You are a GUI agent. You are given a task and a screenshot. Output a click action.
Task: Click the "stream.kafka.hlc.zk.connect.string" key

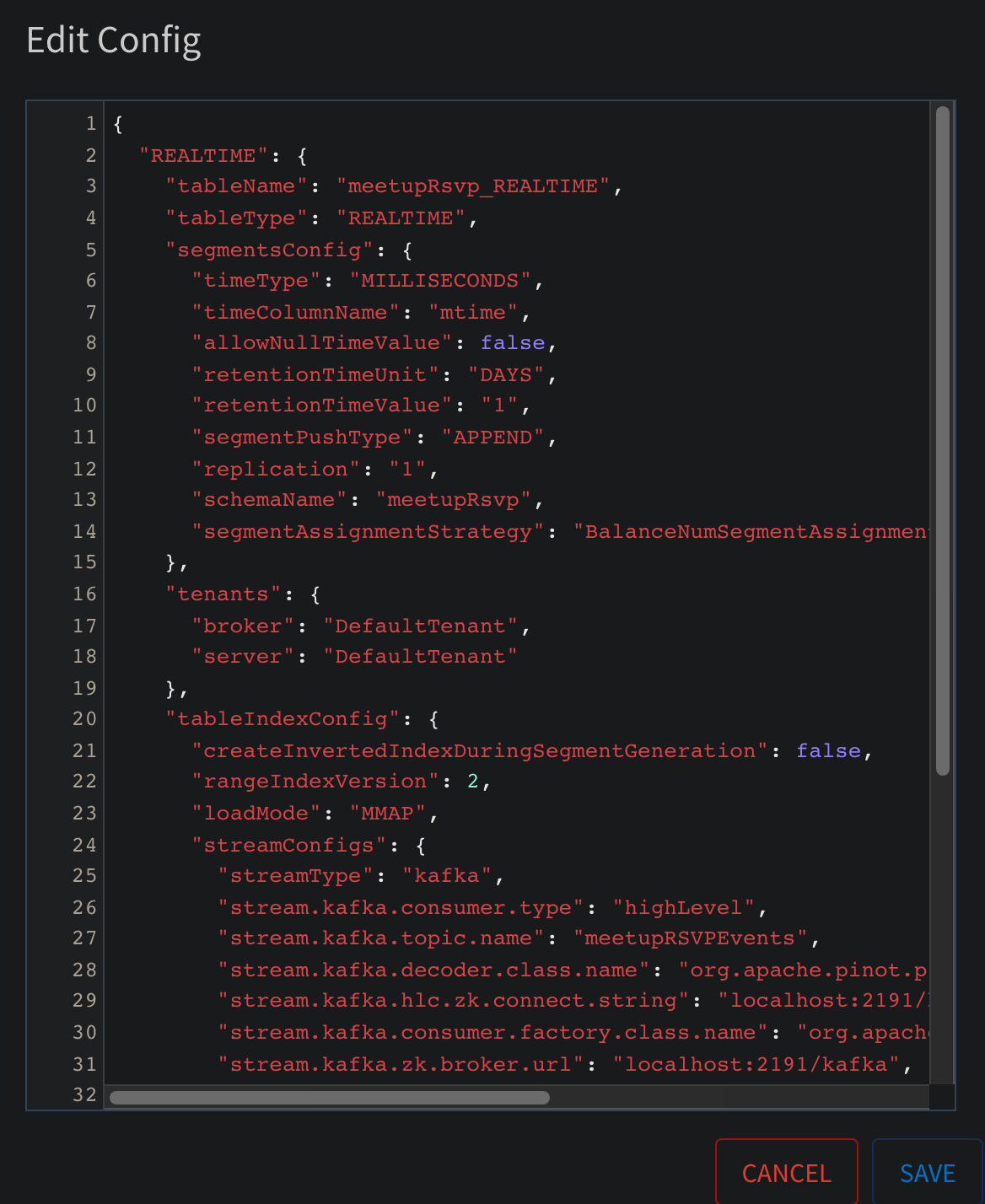pyautogui.click(x=453, y=1001)
